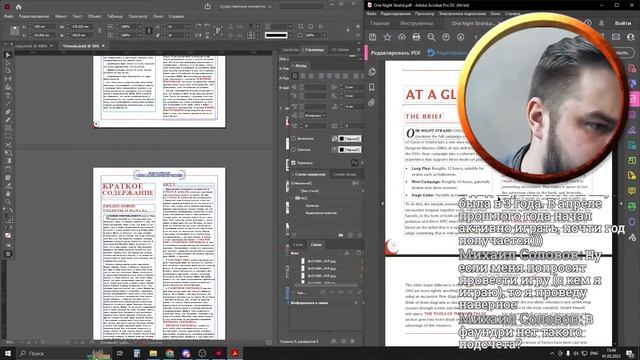The image size is (640, 360).
Task: Switch to the Стили символов tab
Action: coord(310,174)
